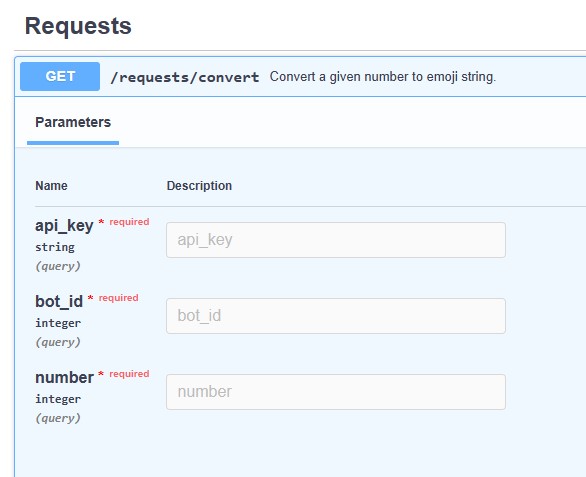Click the number parameter name
The height and width of the screenshot is (477, 586).
[64, 378]
